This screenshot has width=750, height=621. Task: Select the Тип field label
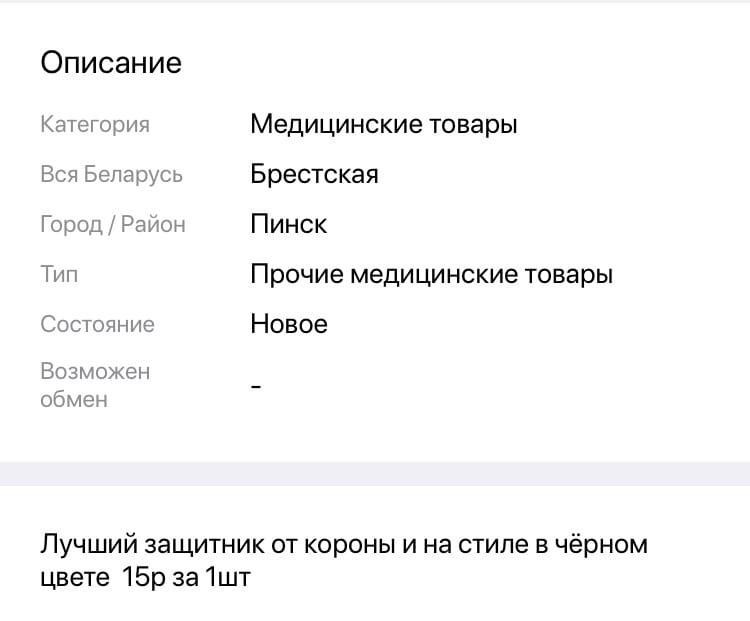pos(59,274)
